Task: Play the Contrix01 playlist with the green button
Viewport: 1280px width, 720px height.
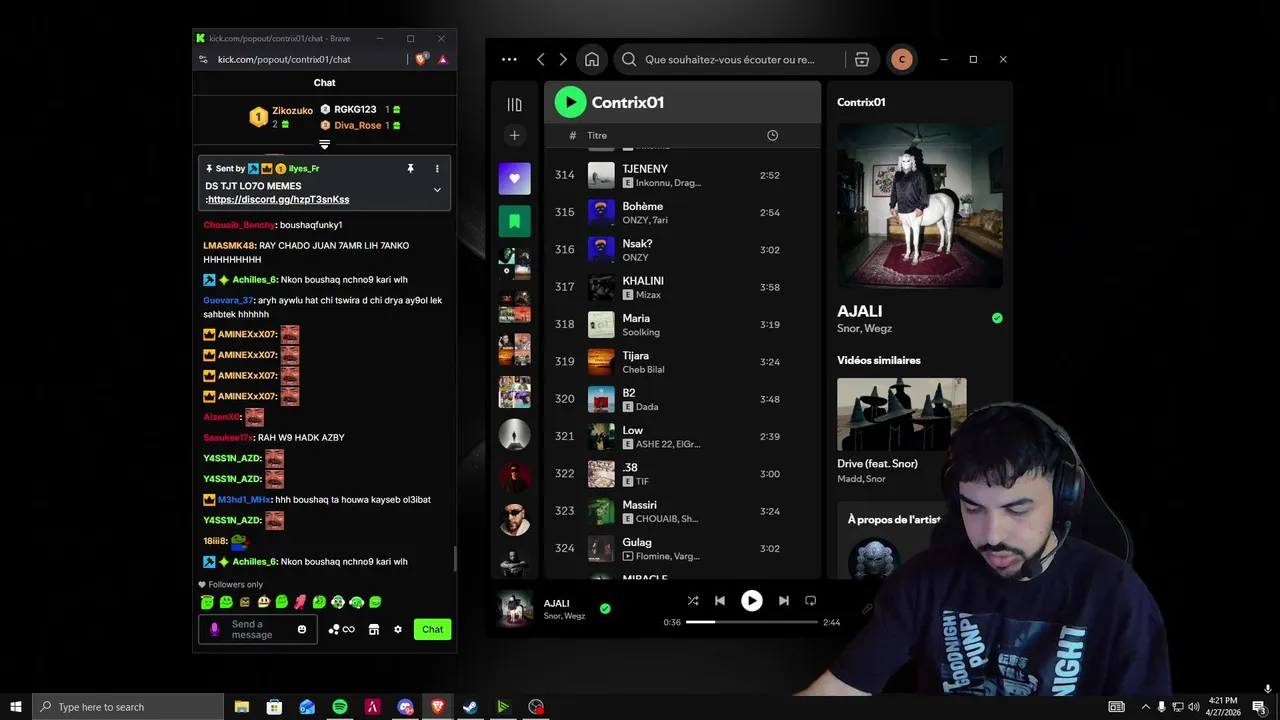Action: click(x=570, y=102)
